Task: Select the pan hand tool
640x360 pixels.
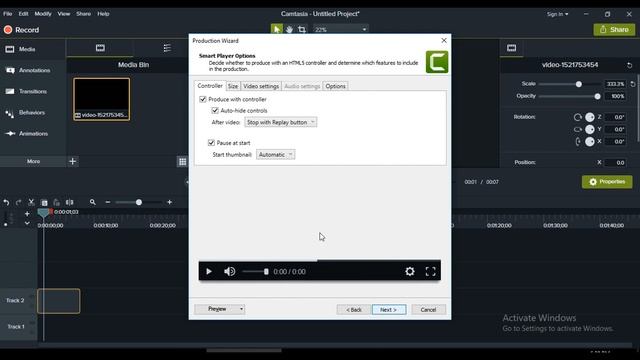Action: (x=289, y=29)
